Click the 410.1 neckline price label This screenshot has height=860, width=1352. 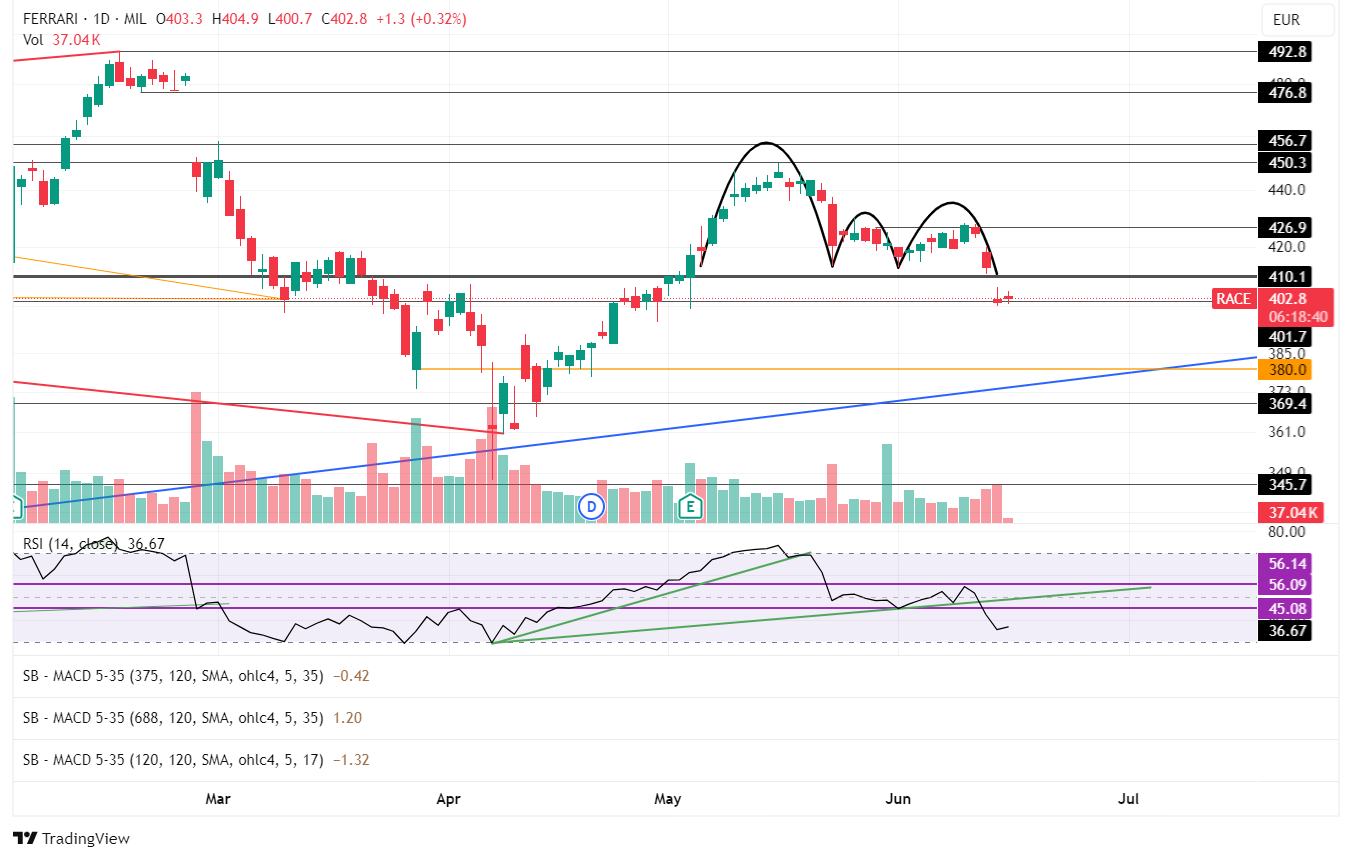pyautogui.click(x=1283, y=276)
